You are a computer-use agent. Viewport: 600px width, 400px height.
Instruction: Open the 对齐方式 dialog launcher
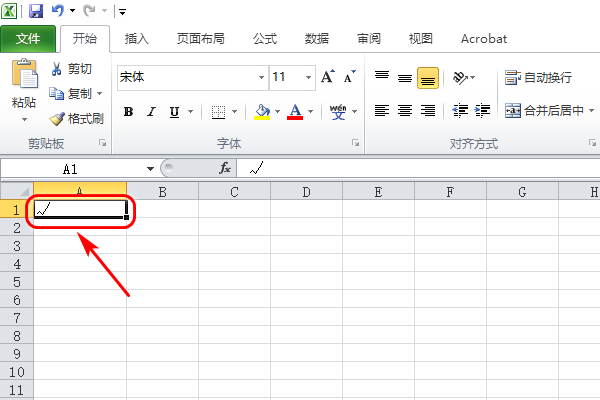pos(592,143)
